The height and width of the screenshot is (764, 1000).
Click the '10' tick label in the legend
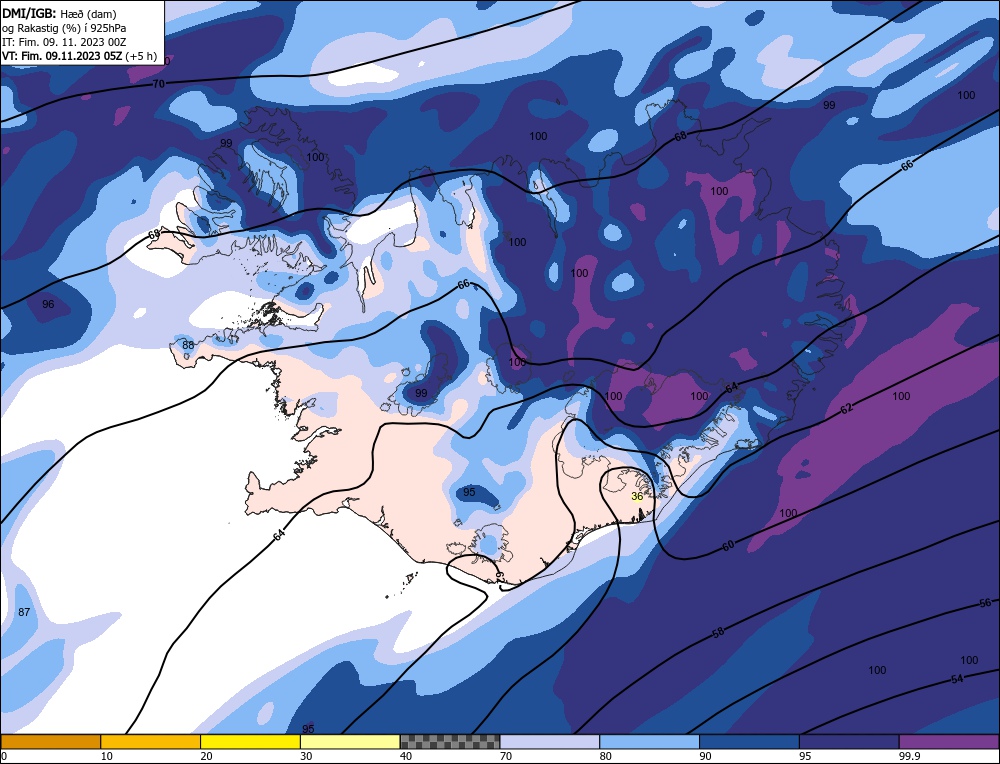106,756
